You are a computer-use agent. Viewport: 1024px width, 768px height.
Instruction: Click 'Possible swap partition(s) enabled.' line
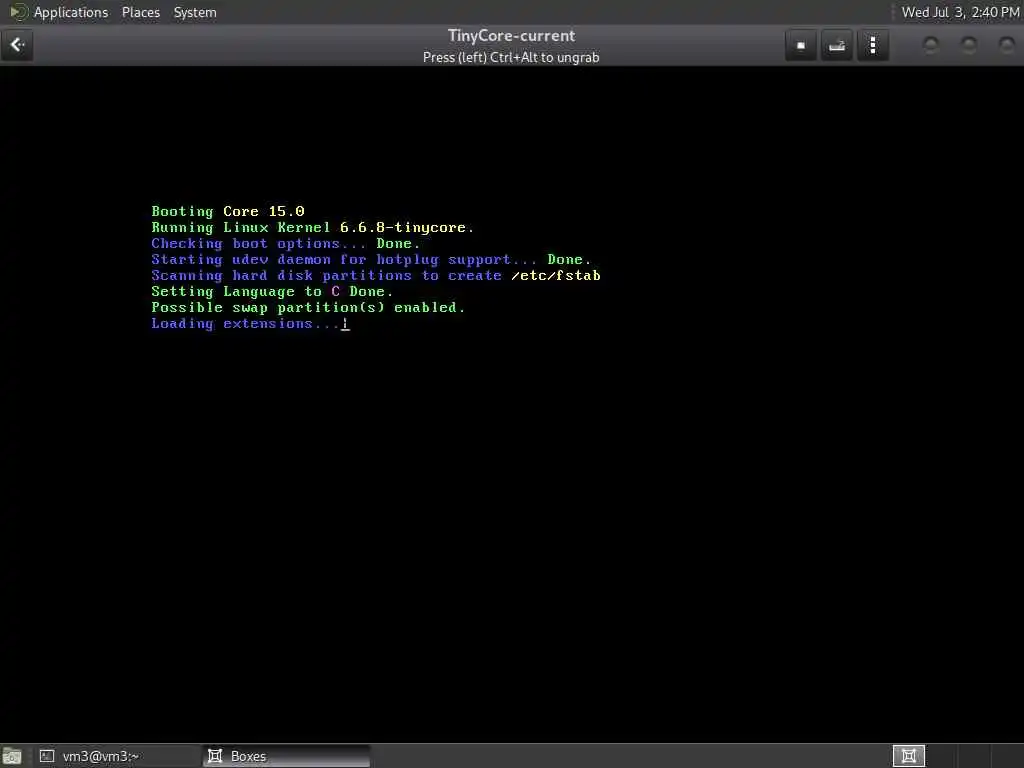308,308
